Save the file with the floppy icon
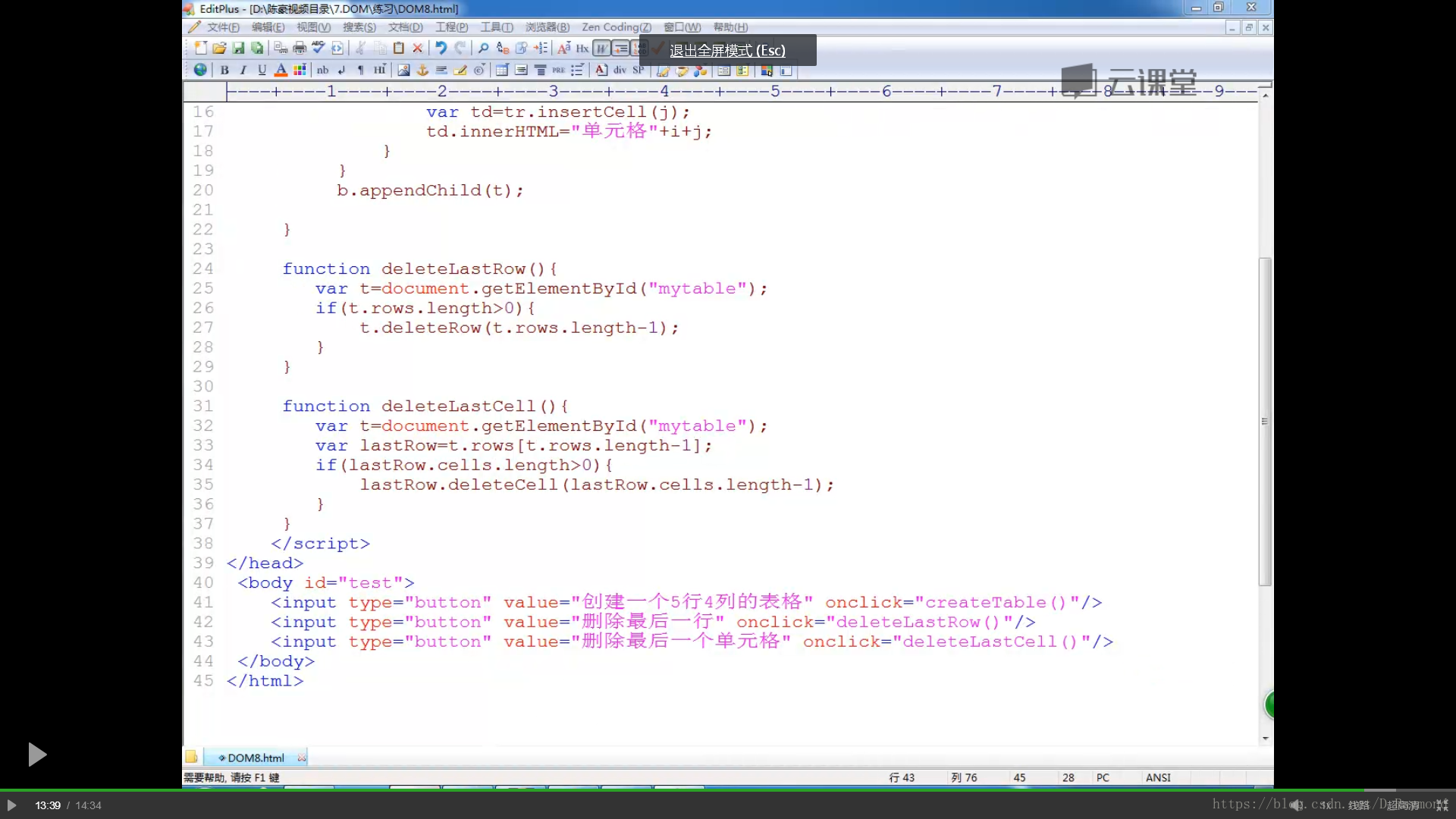1456x819 pixels. tap(238, 49)
